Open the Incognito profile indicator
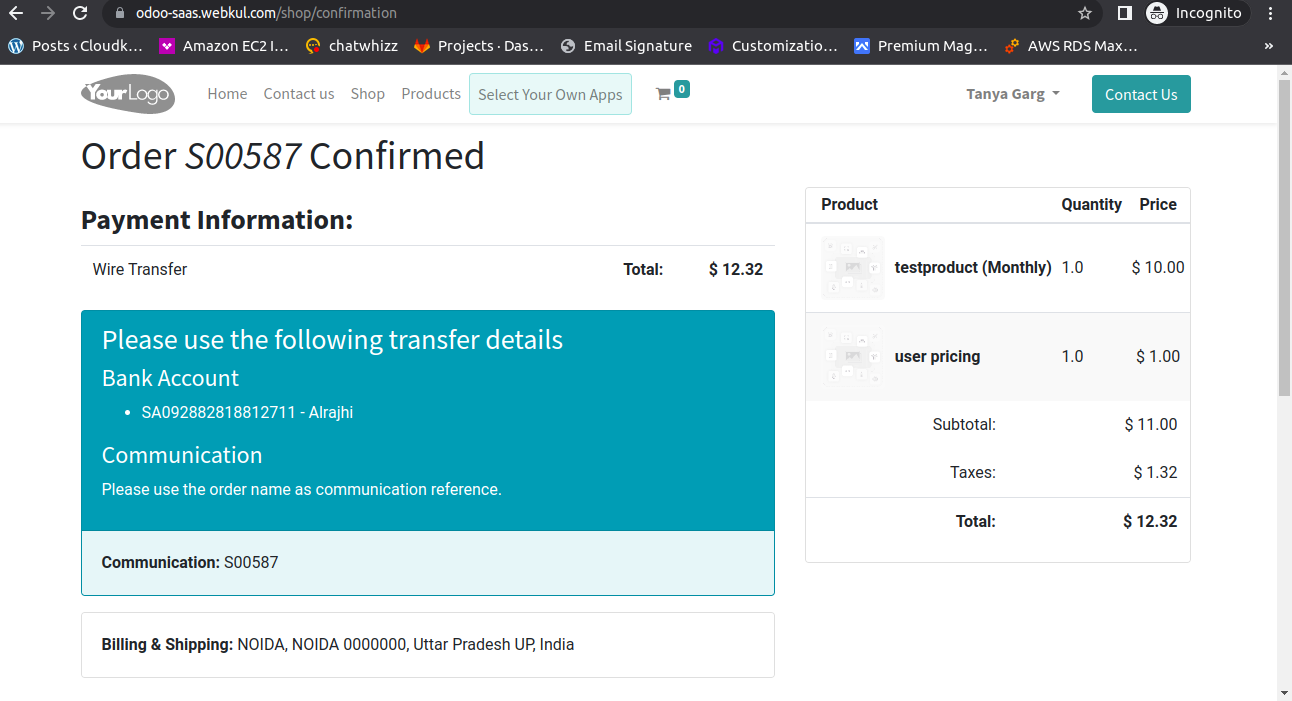 pos(1196,13)
